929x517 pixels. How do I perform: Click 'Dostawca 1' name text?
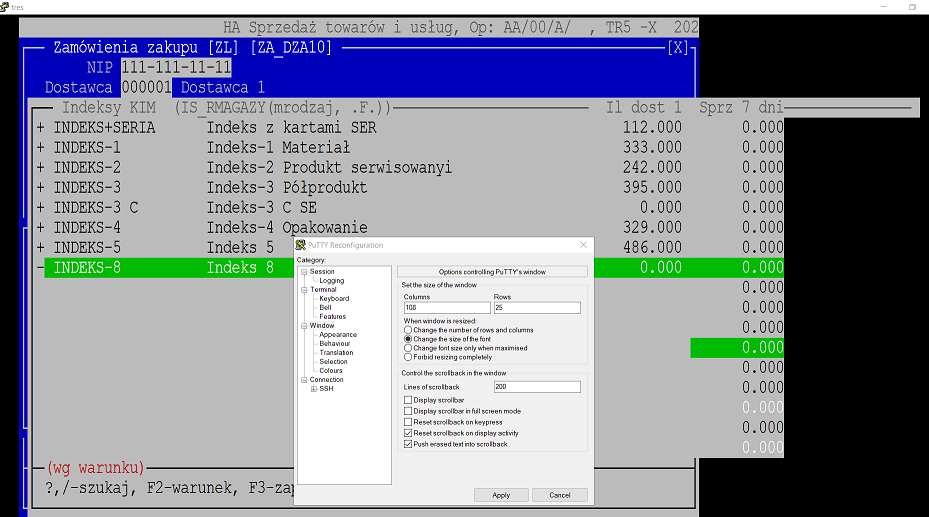coord(223,88)
